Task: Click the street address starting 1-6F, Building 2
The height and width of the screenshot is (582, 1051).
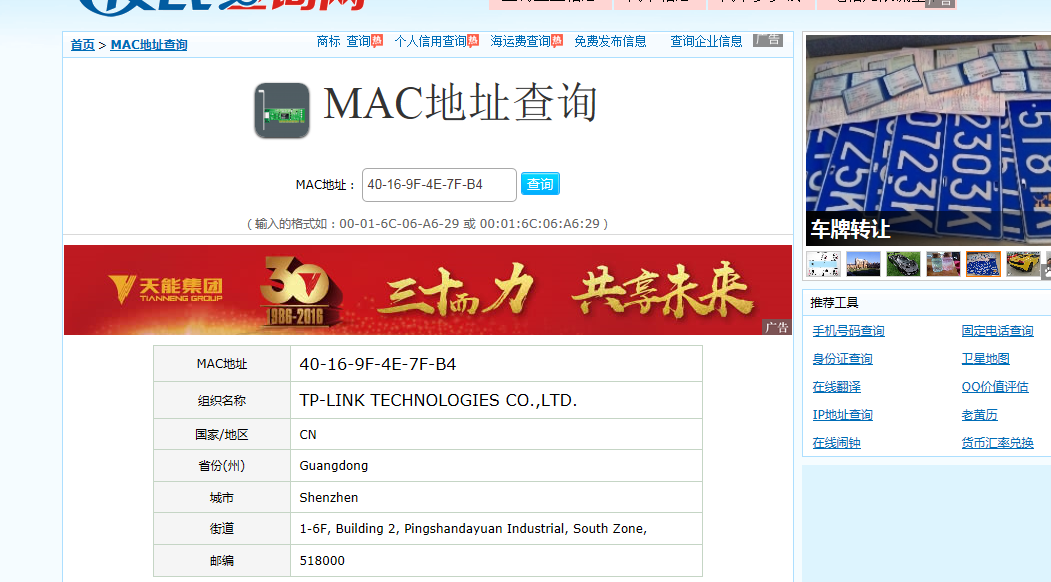Action: (473, 528)
